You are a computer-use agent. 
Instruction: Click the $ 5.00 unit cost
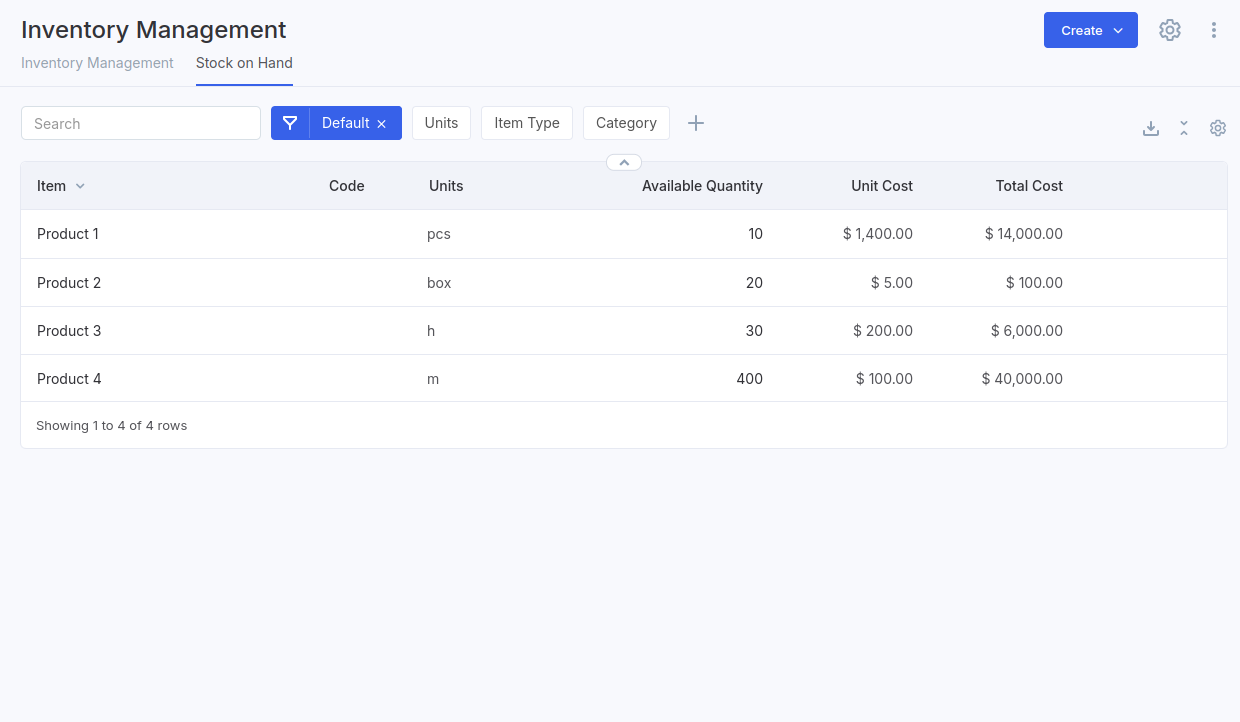[x=892, y=283]
